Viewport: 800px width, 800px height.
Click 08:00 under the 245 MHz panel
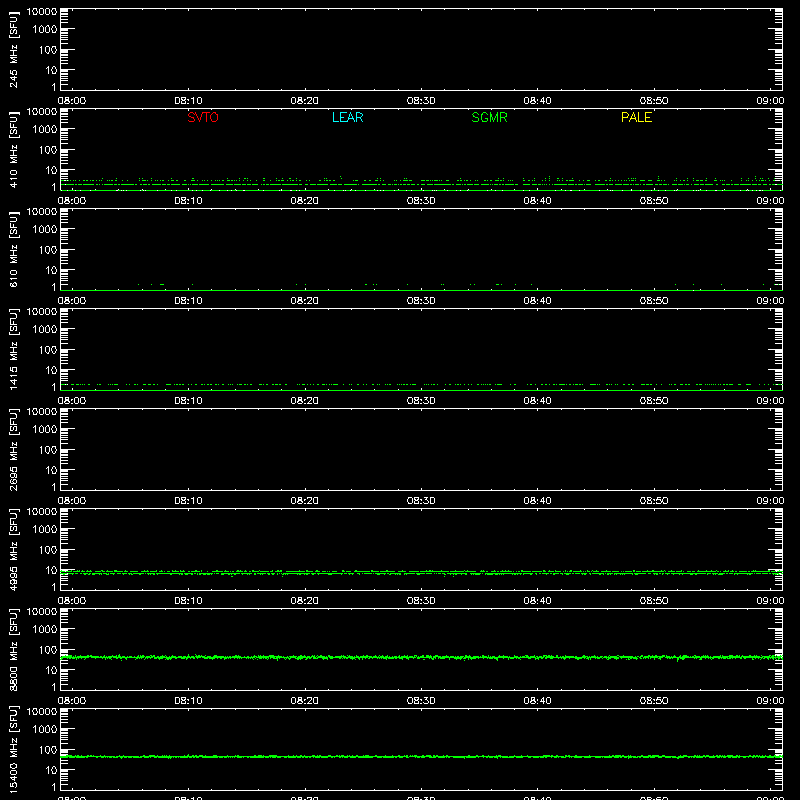tap(71, 101)
